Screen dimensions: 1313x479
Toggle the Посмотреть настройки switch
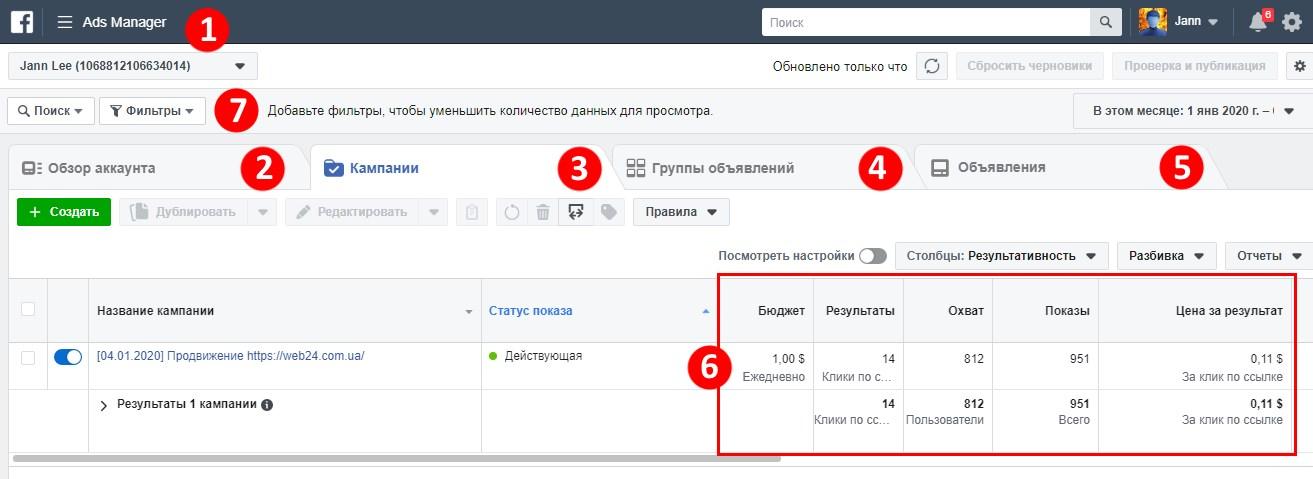coord(872,256)
